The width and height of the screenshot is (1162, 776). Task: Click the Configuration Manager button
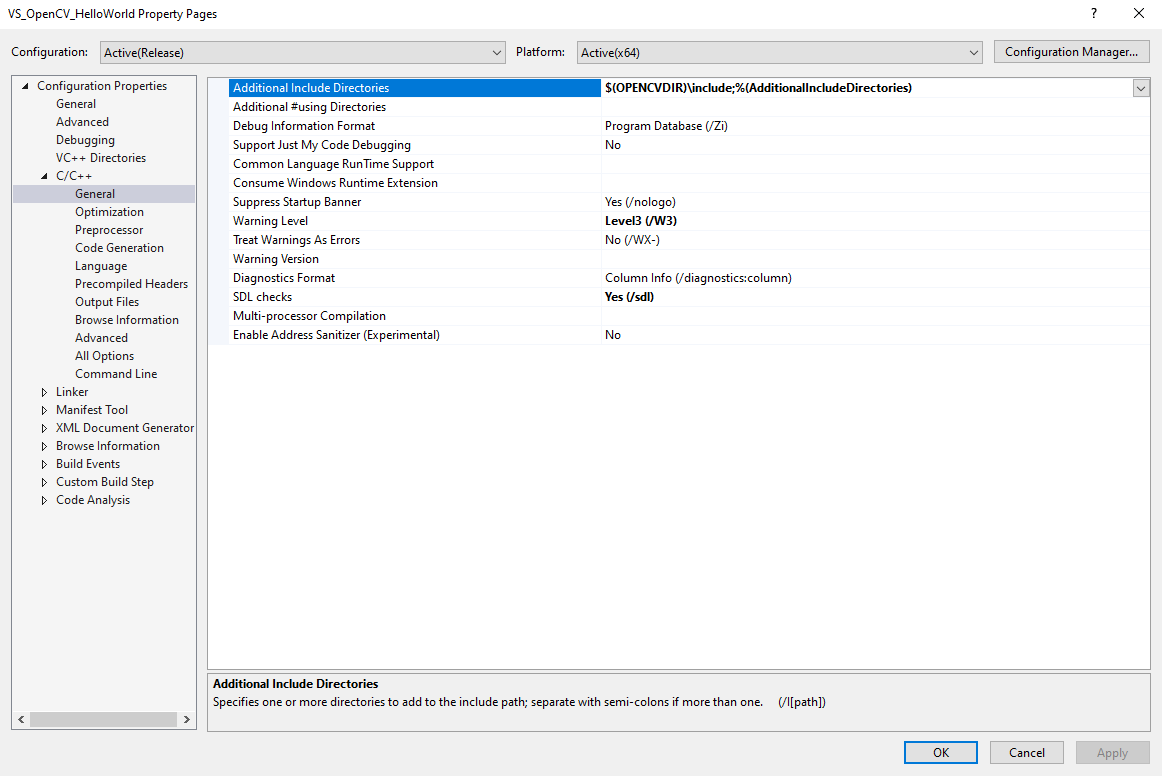[1072, 52]
